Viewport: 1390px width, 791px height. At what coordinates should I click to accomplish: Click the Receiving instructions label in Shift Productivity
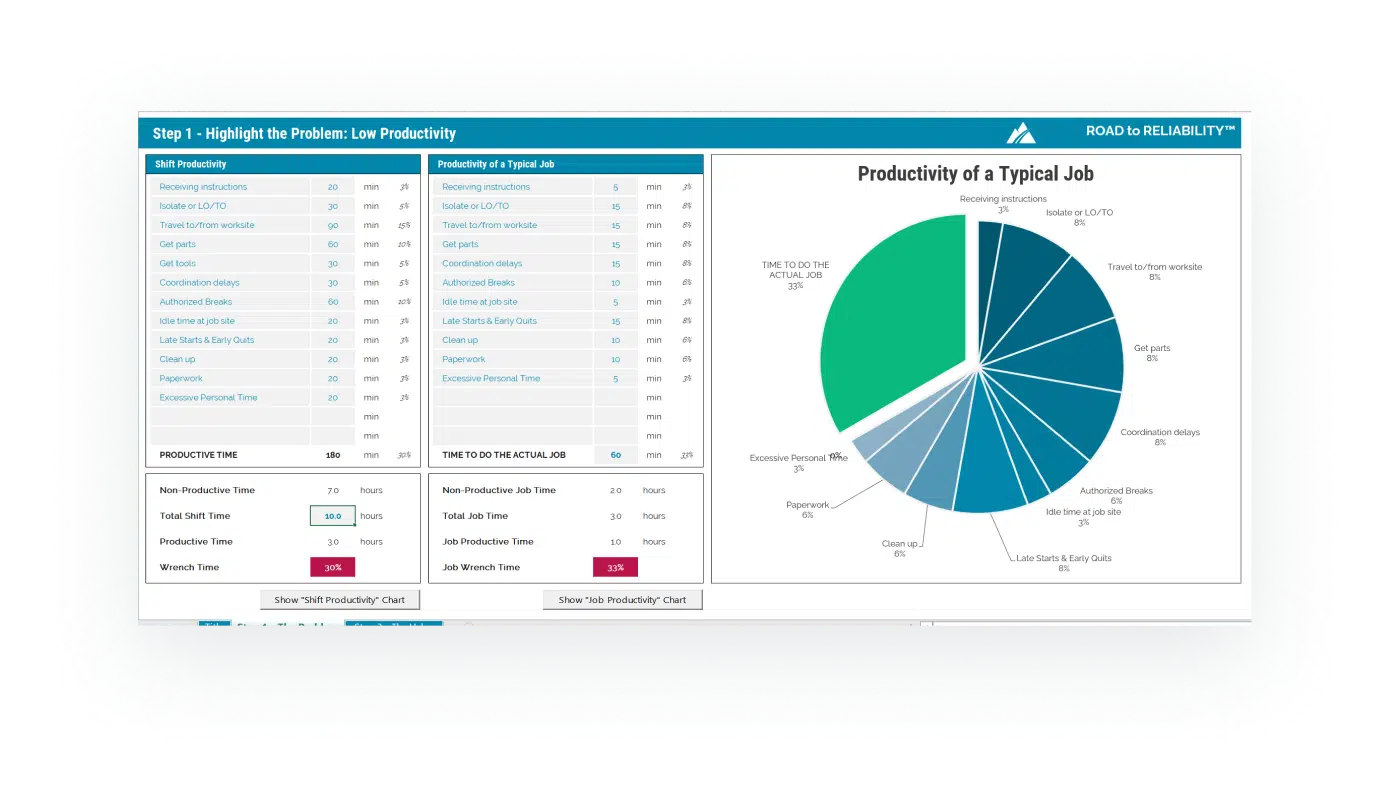click(x=203, y=187)
